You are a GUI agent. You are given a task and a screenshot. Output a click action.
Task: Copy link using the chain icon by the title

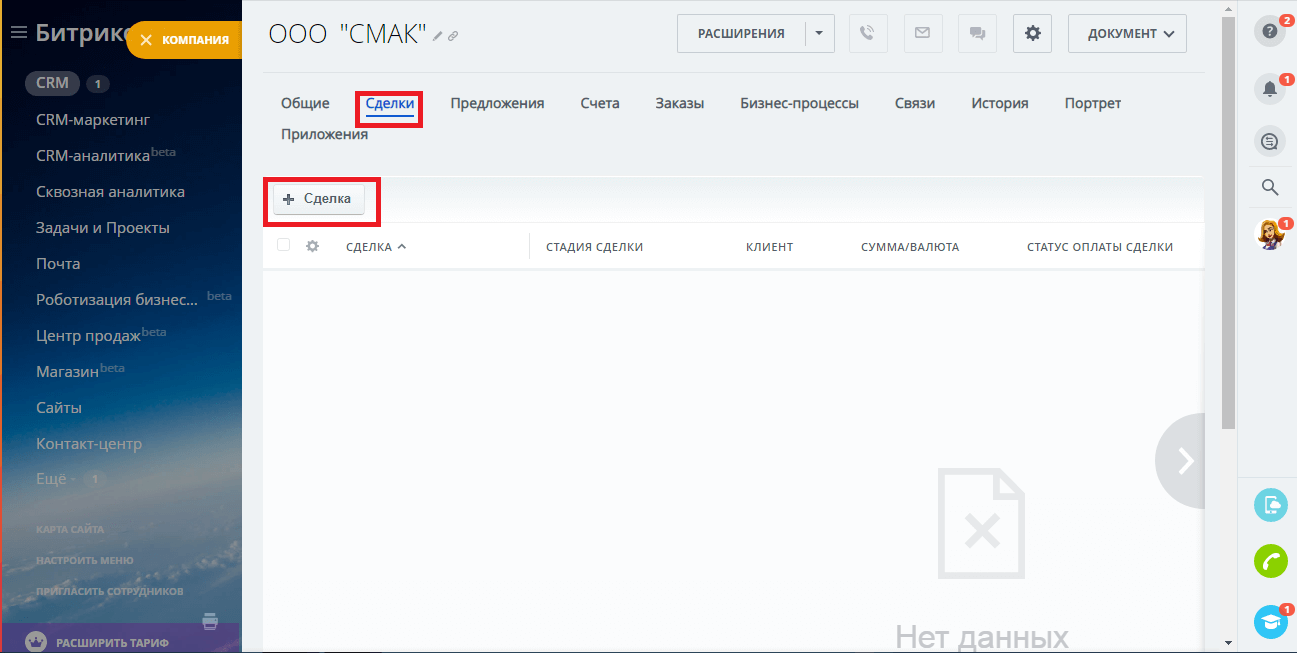coord(453,36)
